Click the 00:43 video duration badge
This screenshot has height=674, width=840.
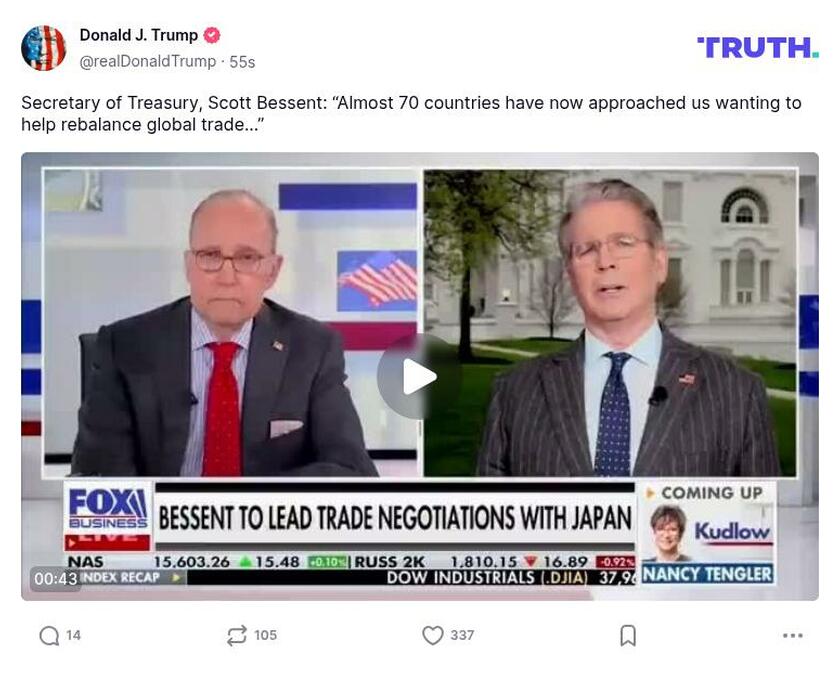[x=56, y=579]
